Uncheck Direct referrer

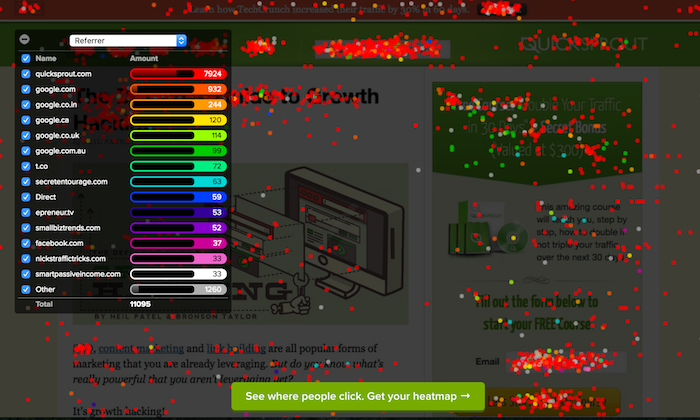26,197
